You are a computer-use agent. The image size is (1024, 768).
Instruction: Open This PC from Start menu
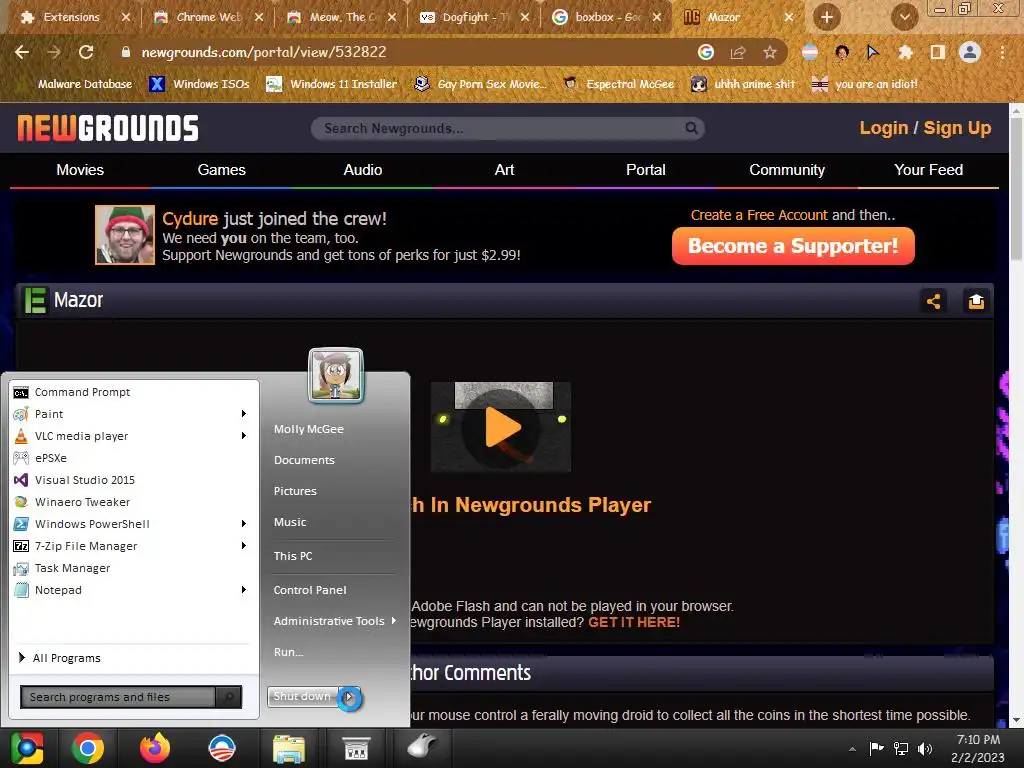click(293, 556)
